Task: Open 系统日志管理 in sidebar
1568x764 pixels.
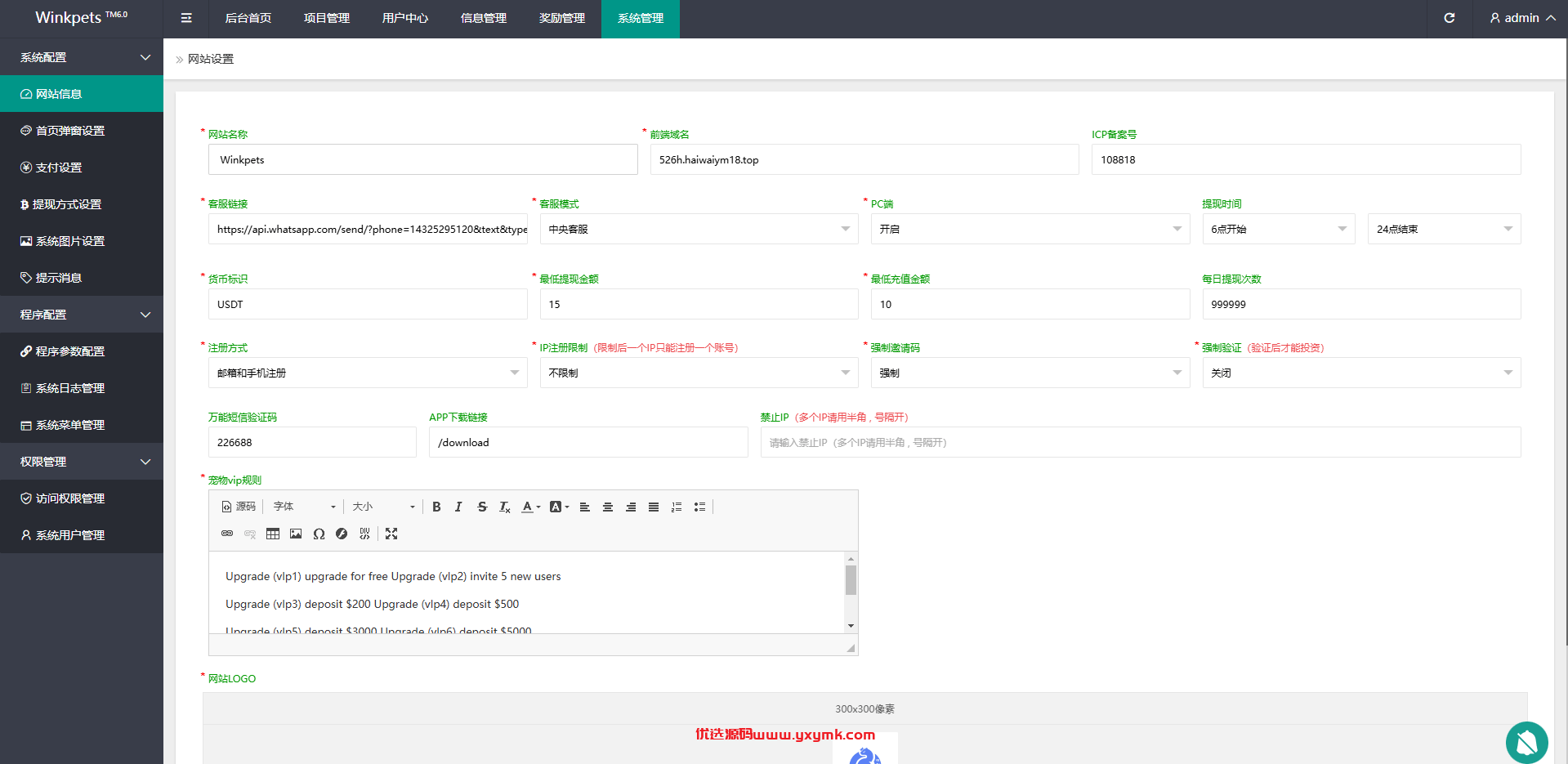Action: click(x=82, y=388)
